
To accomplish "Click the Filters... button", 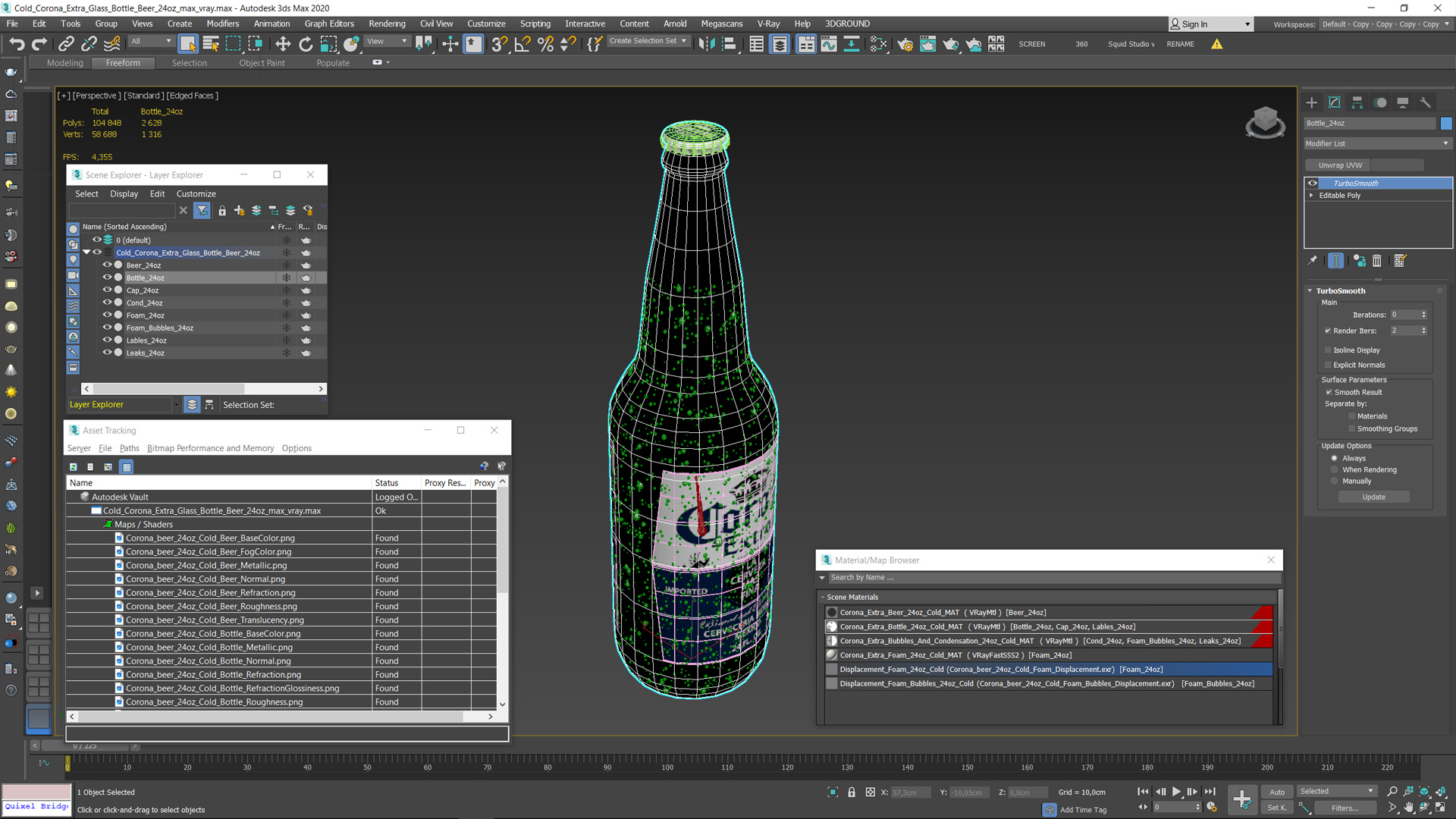I will point(1345,808).
